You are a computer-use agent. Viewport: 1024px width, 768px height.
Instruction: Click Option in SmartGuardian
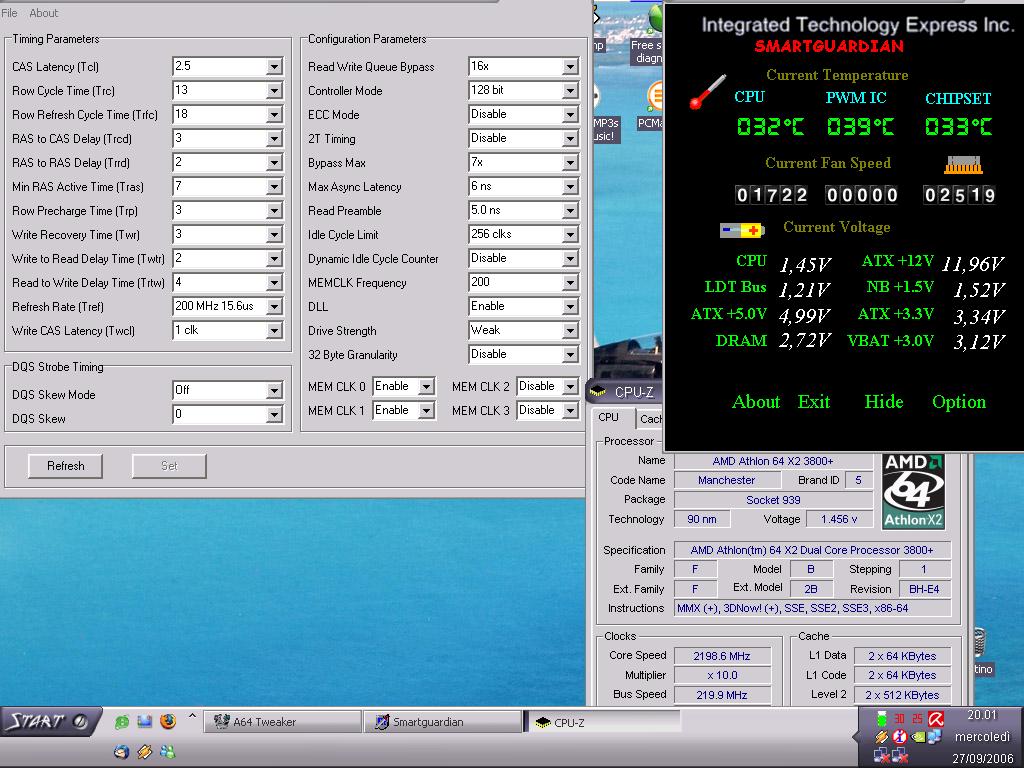pyautogui.click(x=959, y=402)
